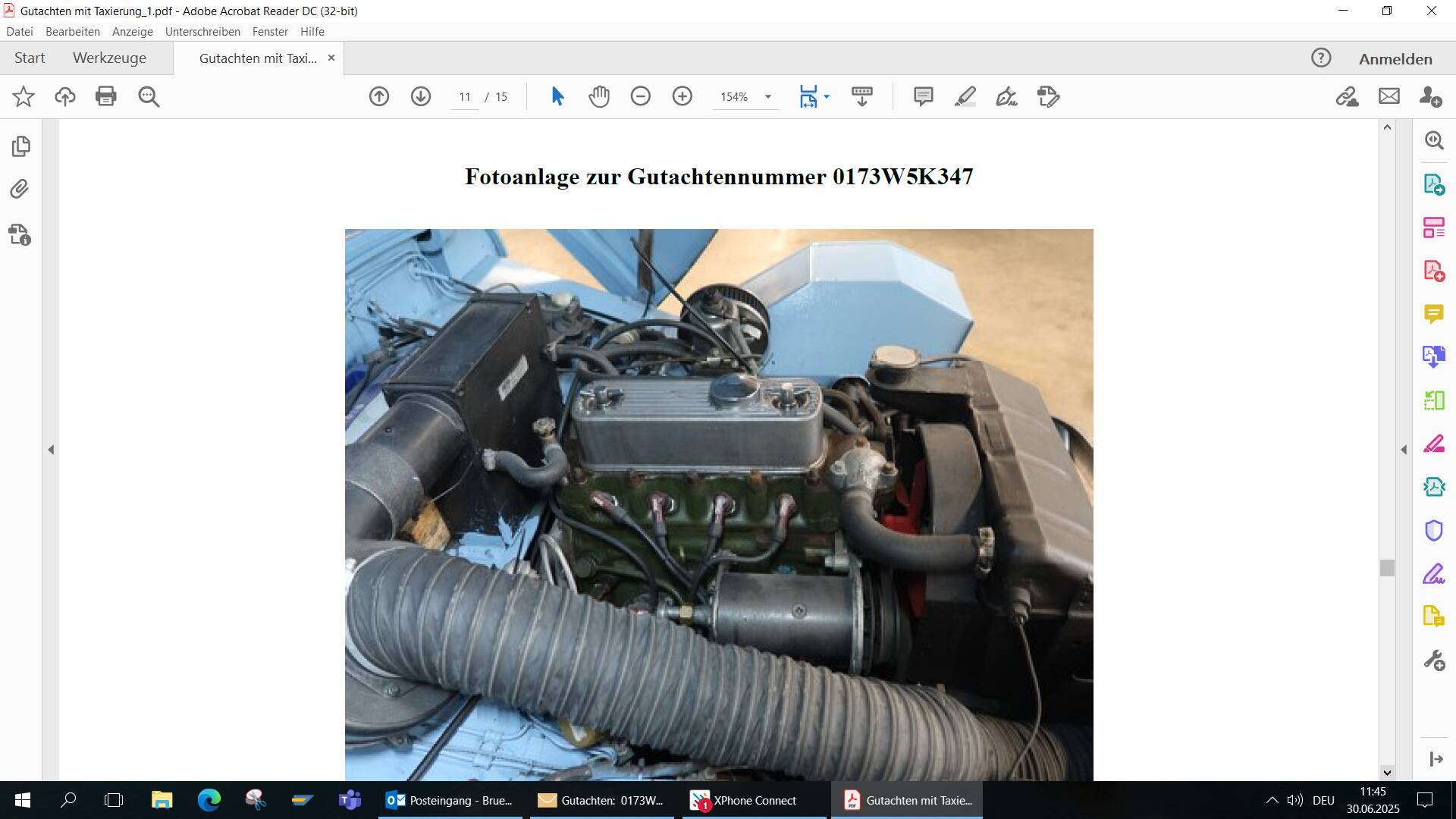Select the Hand pan tool
Image resolution: width=1456 pixels, height=819 pixels.
599,96
